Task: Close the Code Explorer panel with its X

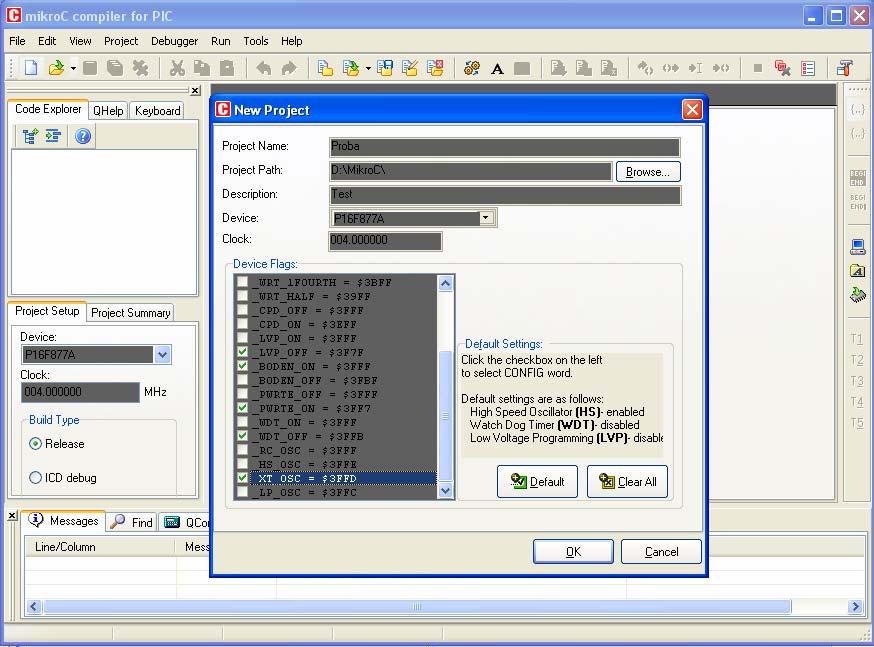Action: coord(195,90)
